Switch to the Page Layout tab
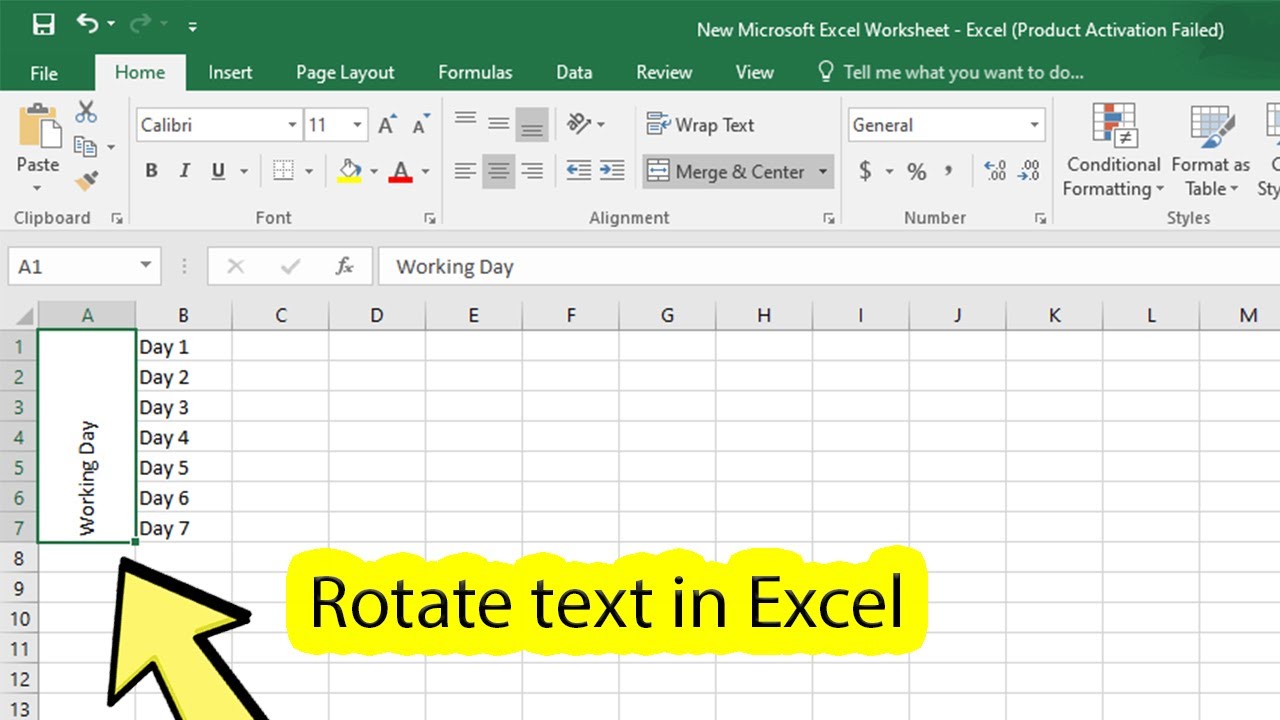1280x720 pixels. (345, 72)
